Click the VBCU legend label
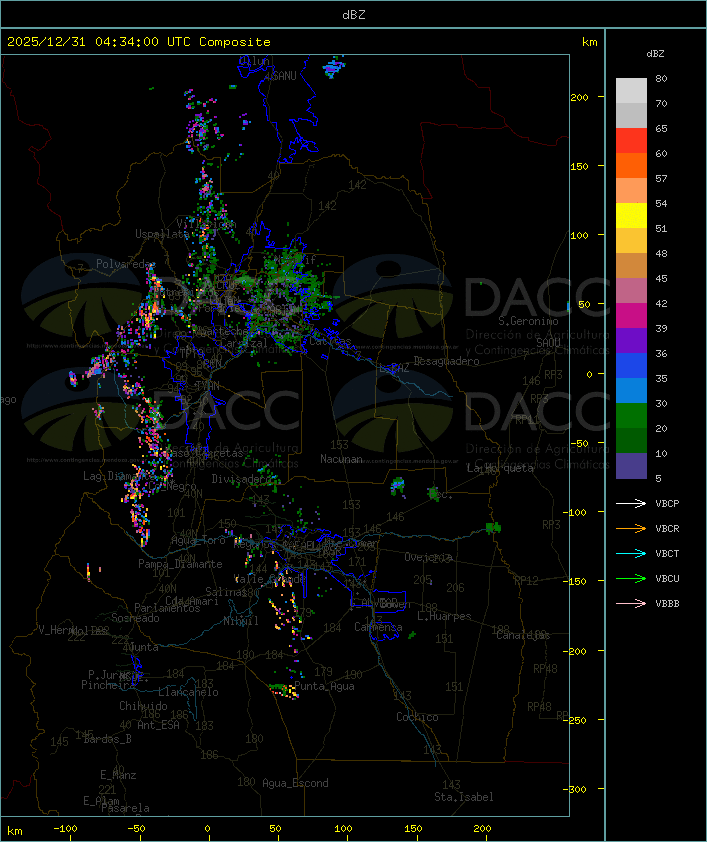This screenshot has width=707, height=842. click(667, 578)
